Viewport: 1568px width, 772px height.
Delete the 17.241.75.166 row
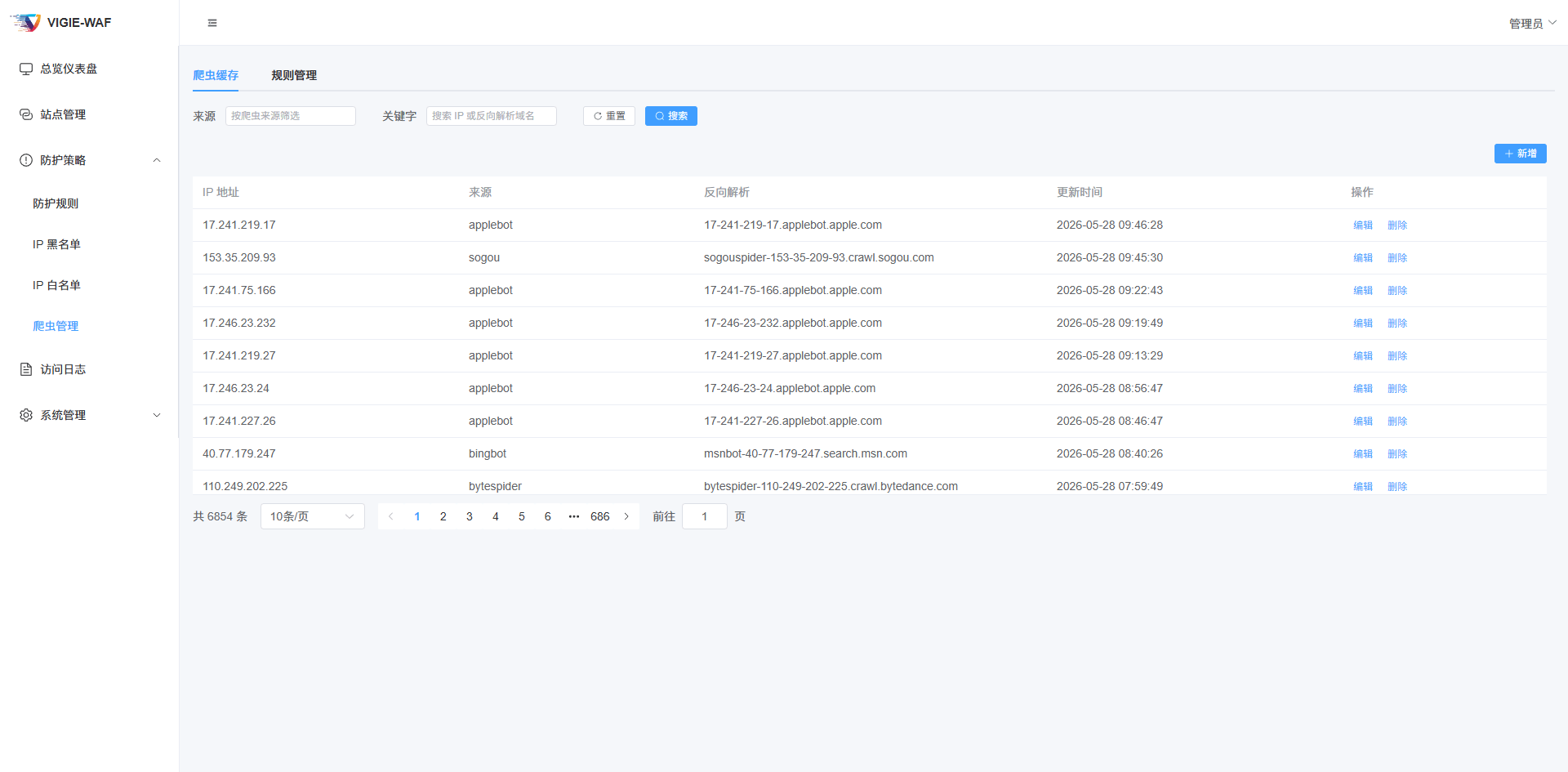click(x=1397, y=290)
